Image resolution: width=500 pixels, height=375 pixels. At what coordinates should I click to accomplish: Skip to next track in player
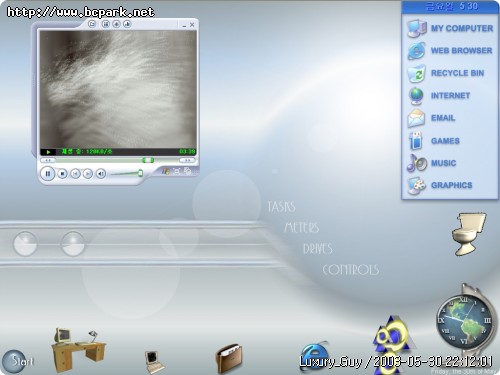tap(88, 174)
